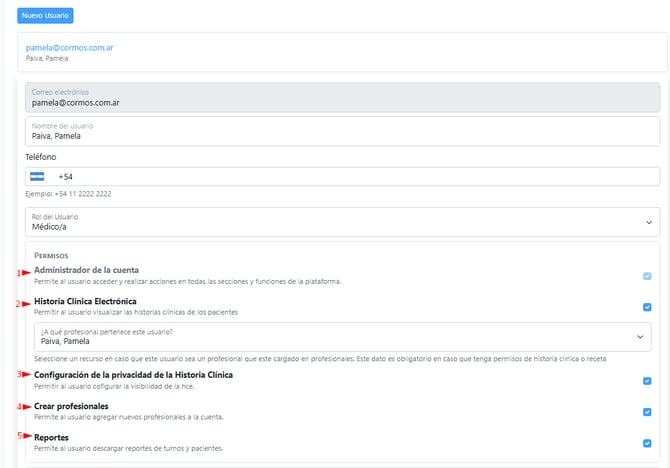Screen dimensions: 670x468
Task: Click the 'Permisos' section heading
Action: click(x=51, y=256)
